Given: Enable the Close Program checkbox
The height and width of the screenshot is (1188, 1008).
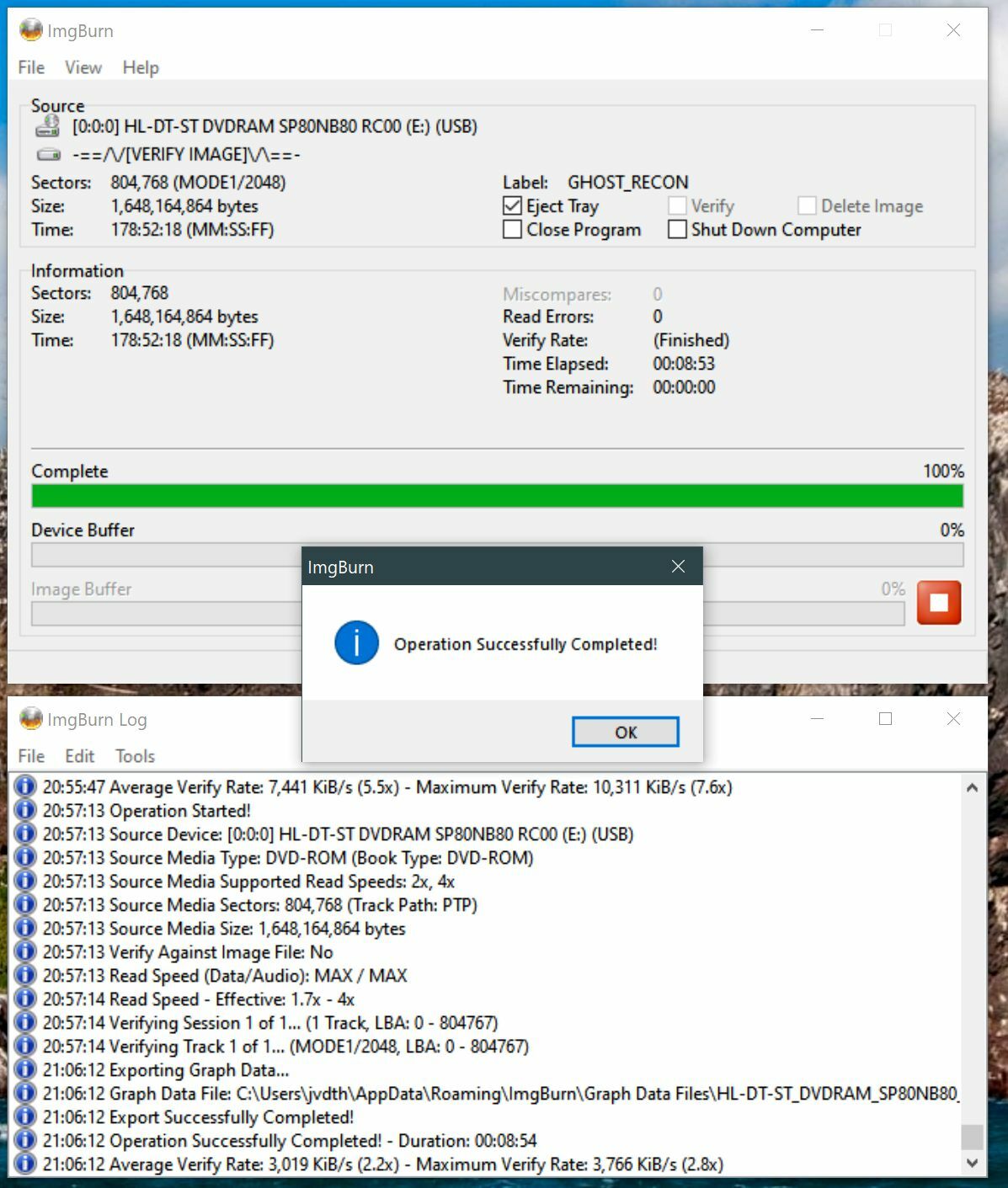Looking at the screenshot, I should pyautogui.click(x=512, y=229).
